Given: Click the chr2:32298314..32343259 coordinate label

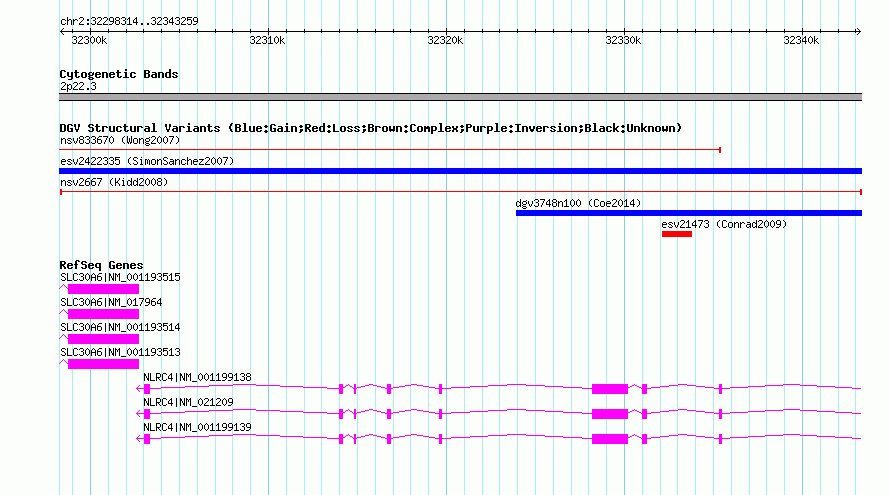Looking at the screenshot, I should click(x=129, y=21).
